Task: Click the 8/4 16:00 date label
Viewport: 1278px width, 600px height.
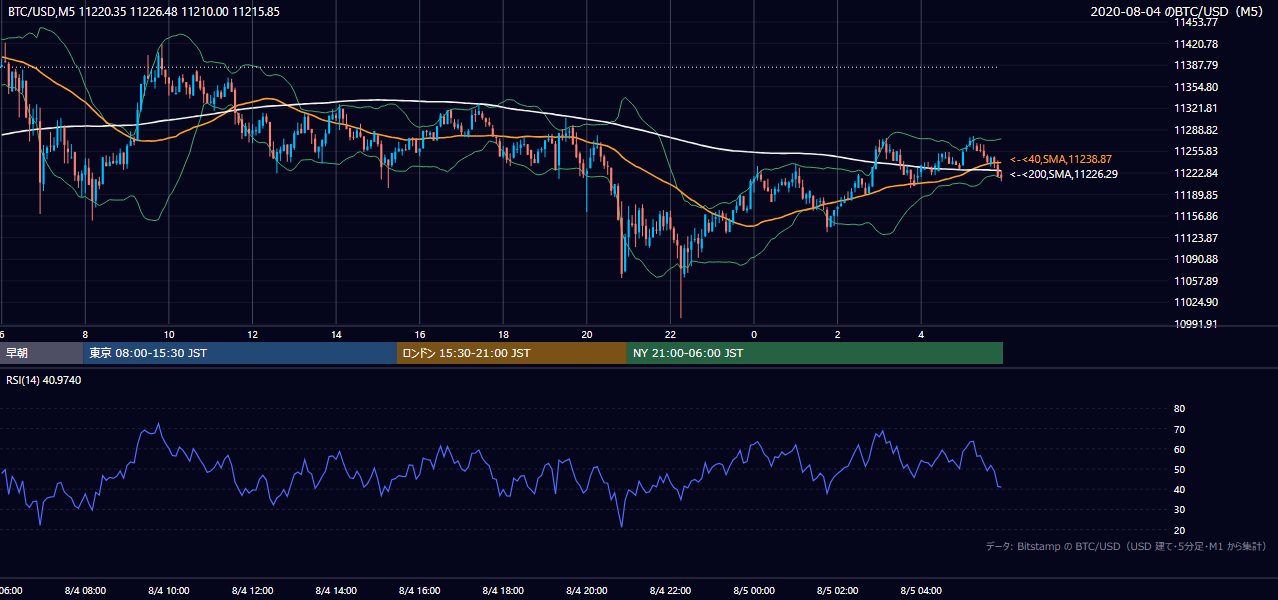Action: tap(420, 591)
